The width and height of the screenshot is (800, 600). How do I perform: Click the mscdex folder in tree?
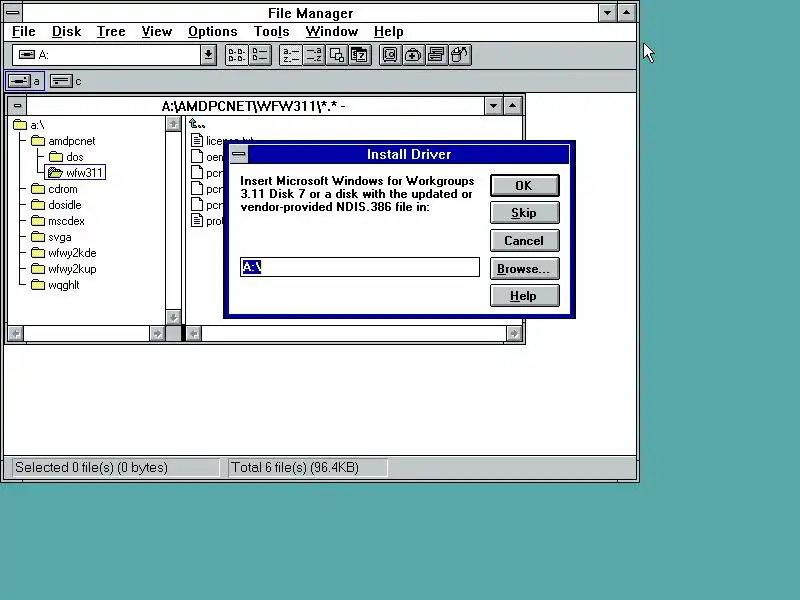(x=58, y=221)
